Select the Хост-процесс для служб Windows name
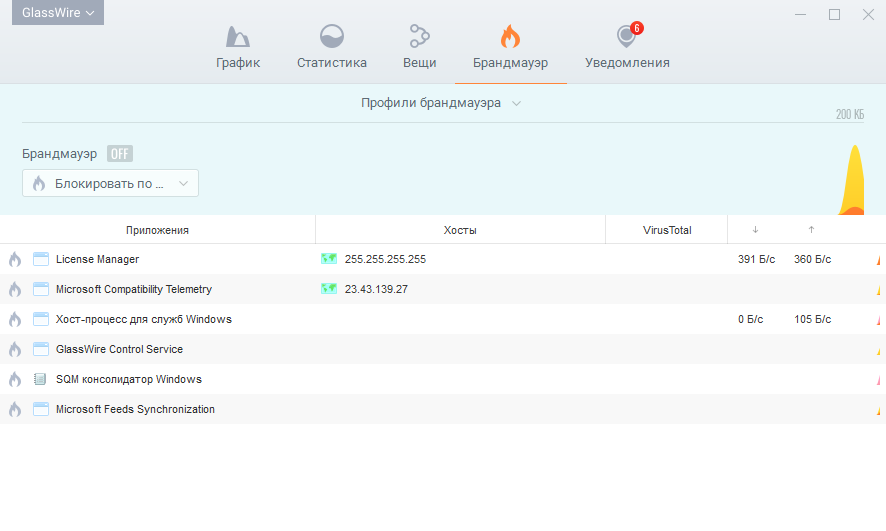This screenshot has height=531, width=886. (x=144, y=319)
